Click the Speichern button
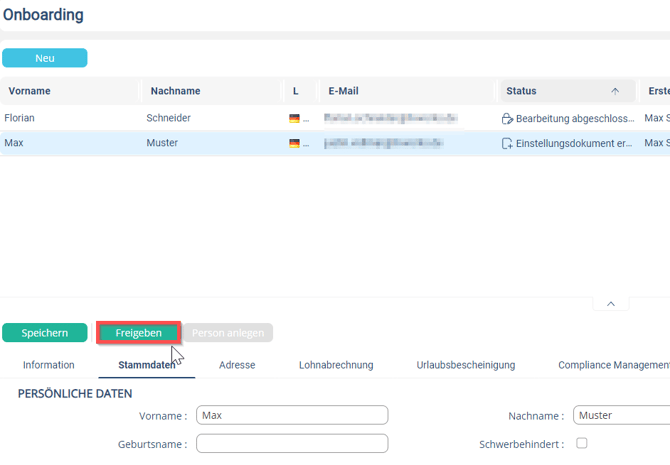The width and height of the screenshot is (670, 465). [x=45, y=333]
